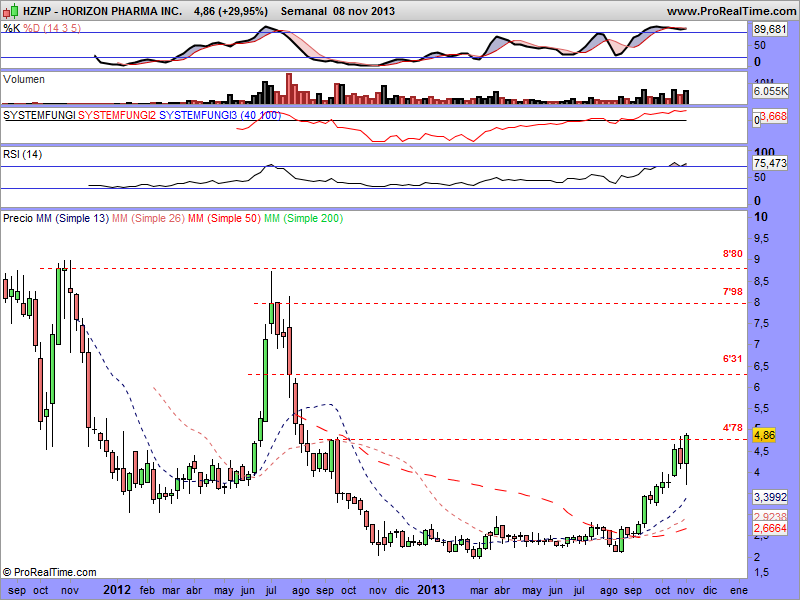Click the Volumen panel label
800x600 pixels.
coord(24,78)
